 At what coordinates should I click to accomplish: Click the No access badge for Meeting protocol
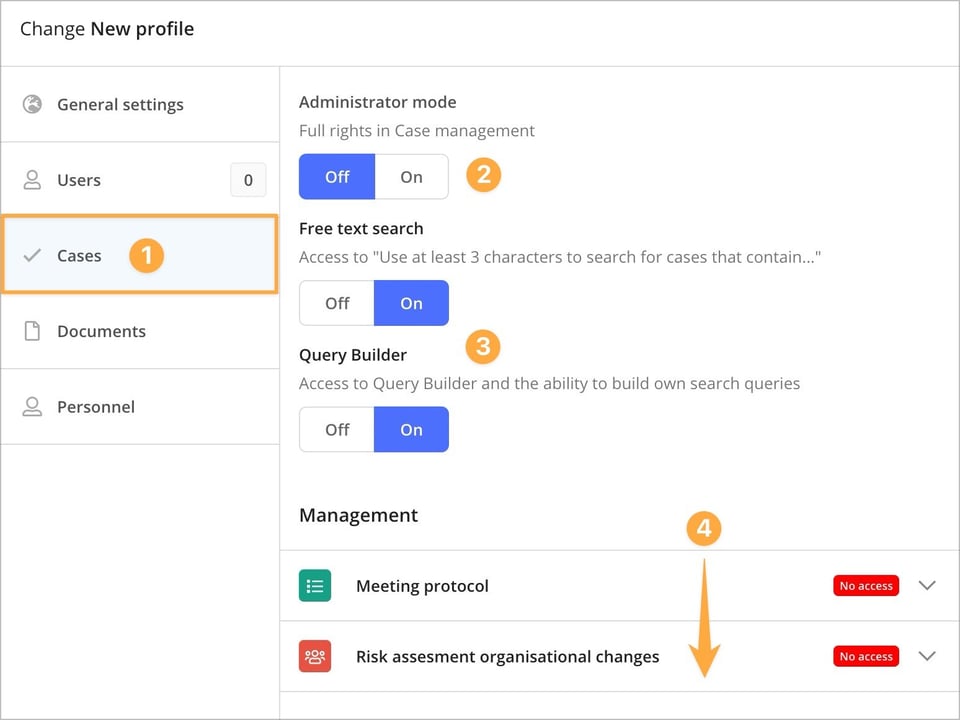coord(866,586)
